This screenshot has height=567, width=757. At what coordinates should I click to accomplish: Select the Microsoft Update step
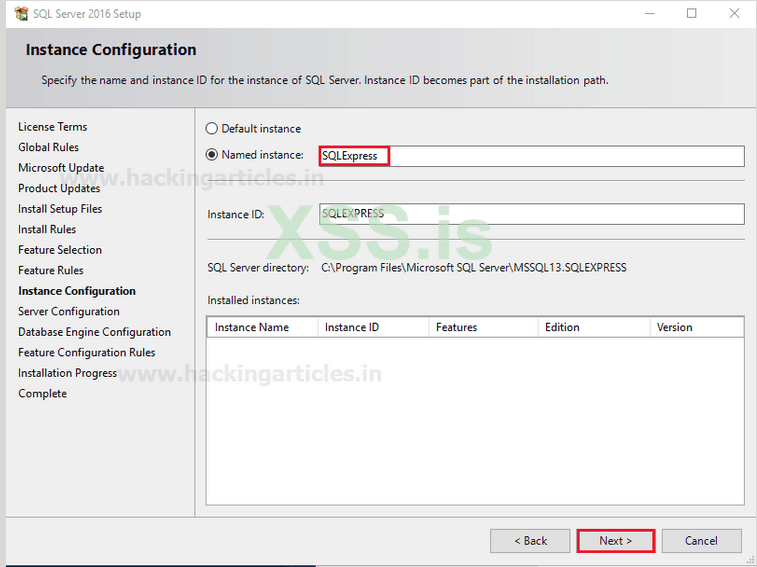[x=61, y=168]
